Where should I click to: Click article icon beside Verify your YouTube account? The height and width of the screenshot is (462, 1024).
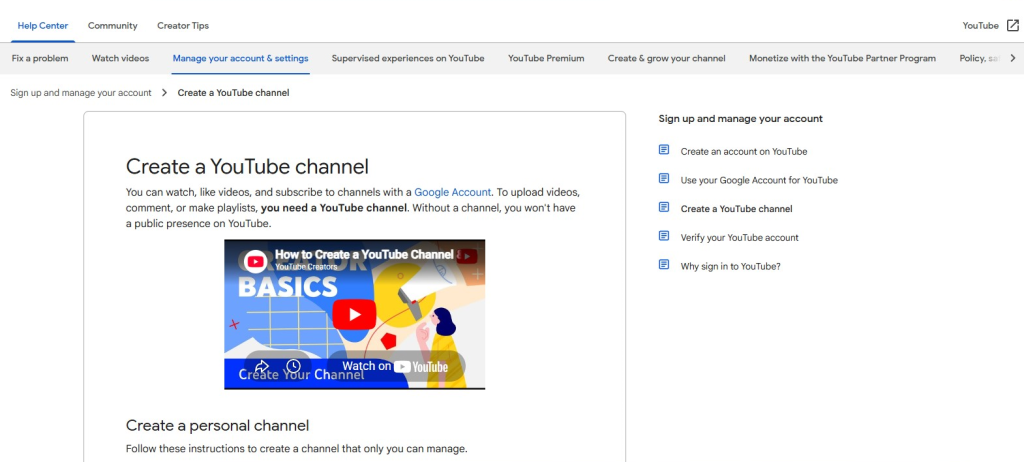click(x=664, y=237)
